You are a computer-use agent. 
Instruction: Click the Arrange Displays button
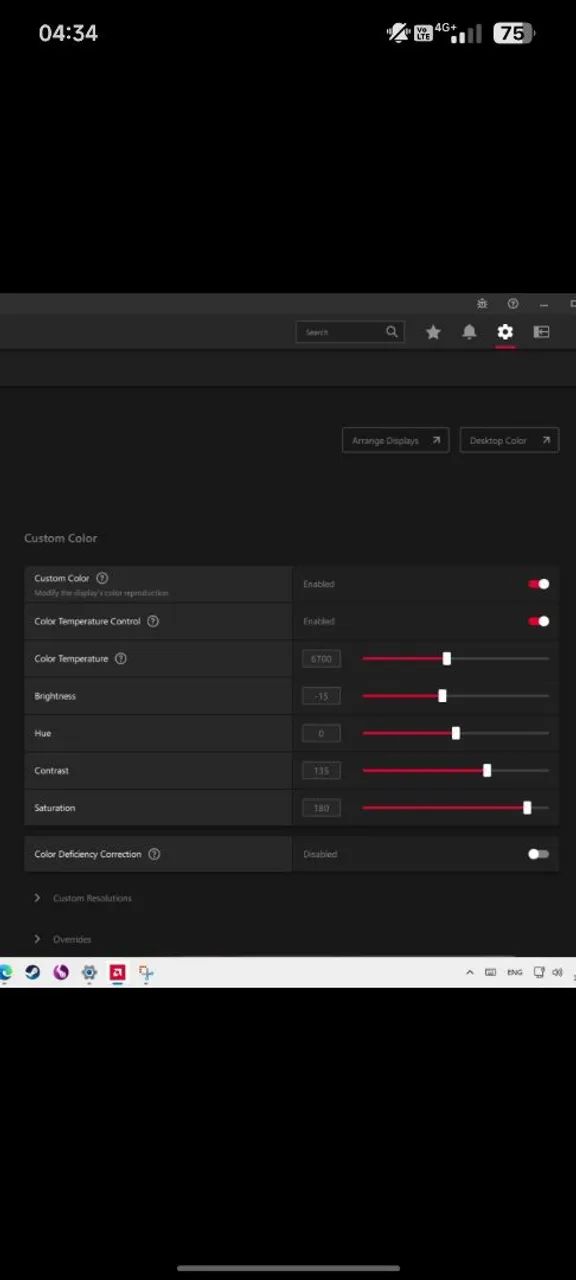pyautogui.click(x=396, y=441)
